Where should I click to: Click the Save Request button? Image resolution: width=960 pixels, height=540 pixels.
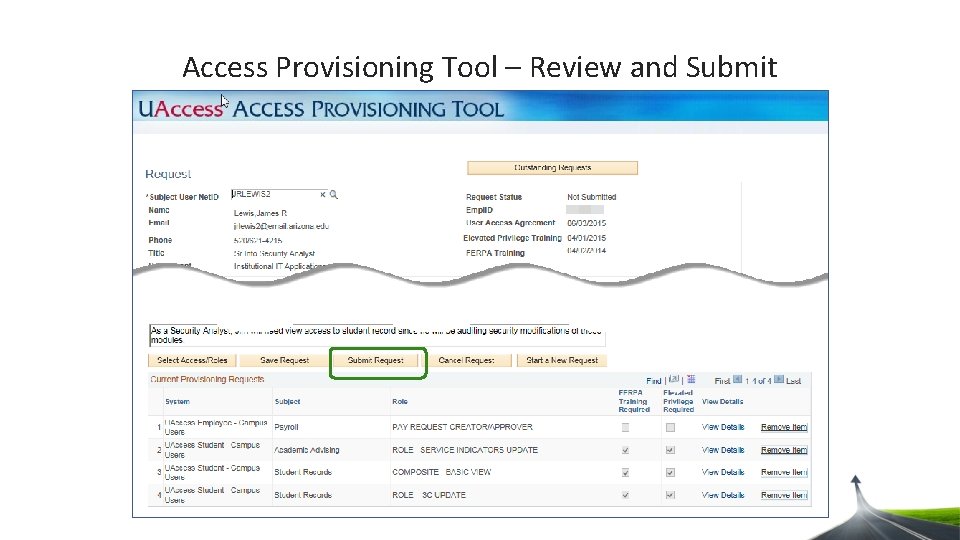[x=285, y=361]
